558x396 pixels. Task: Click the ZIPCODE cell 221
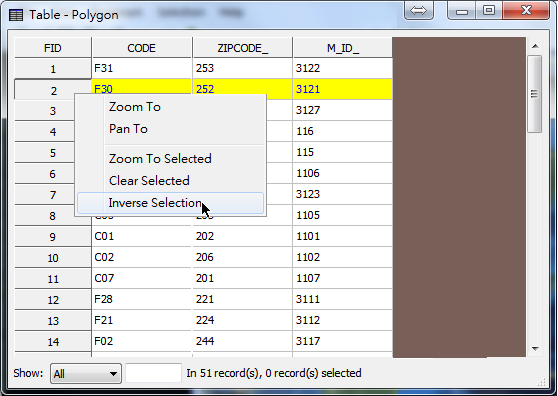pyautogui.click(x=242, y=299)
